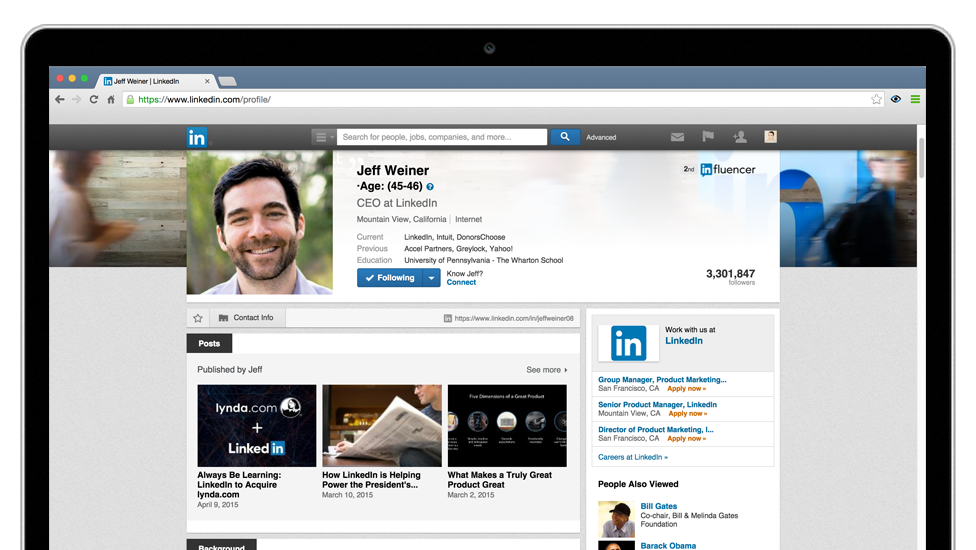Open 'What Makes a Truly Great Product' title
This screenshot has width=976, height=550.
[x=500, y=480]
